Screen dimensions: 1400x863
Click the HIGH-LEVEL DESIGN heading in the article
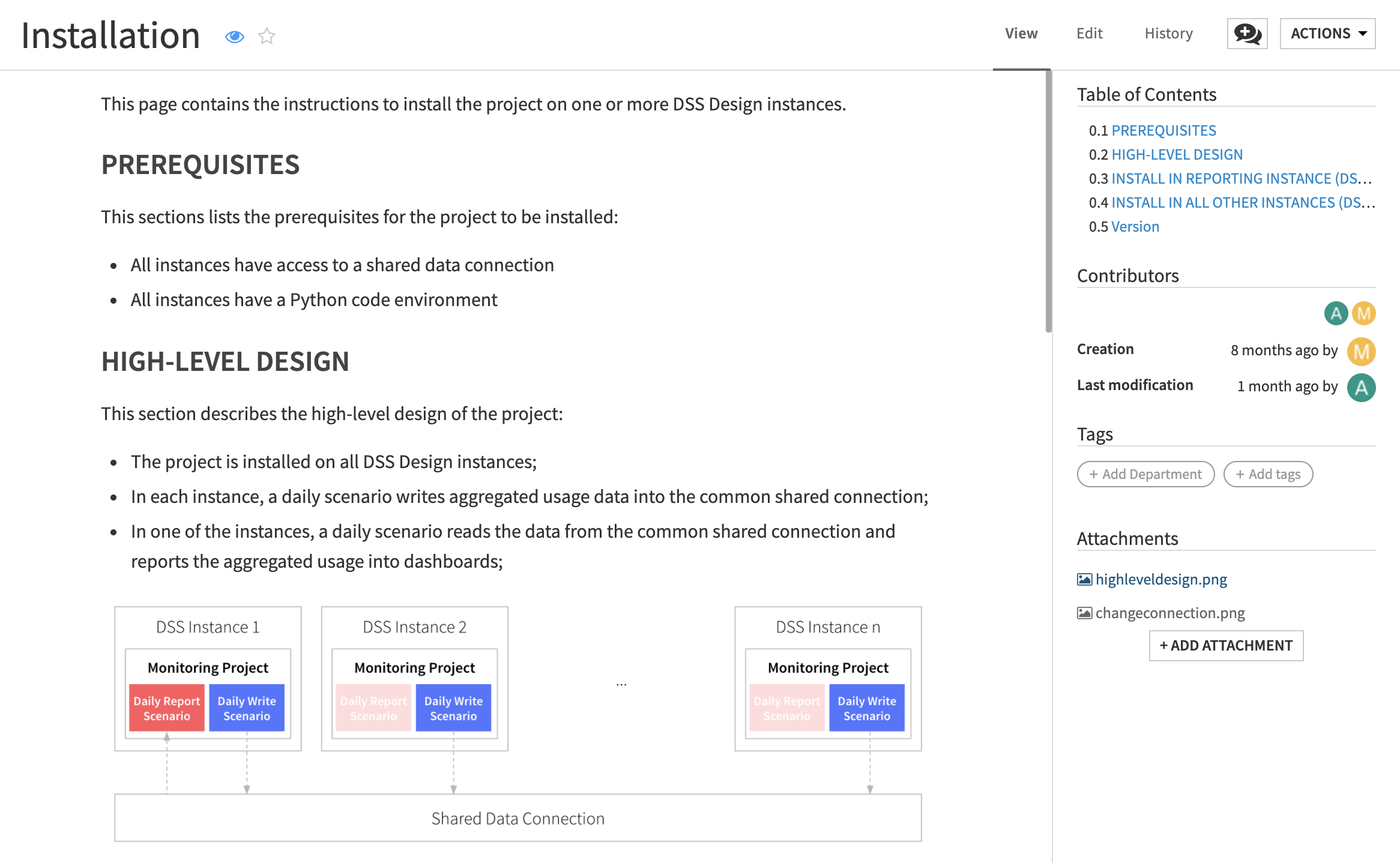click(x=225, y=361)
